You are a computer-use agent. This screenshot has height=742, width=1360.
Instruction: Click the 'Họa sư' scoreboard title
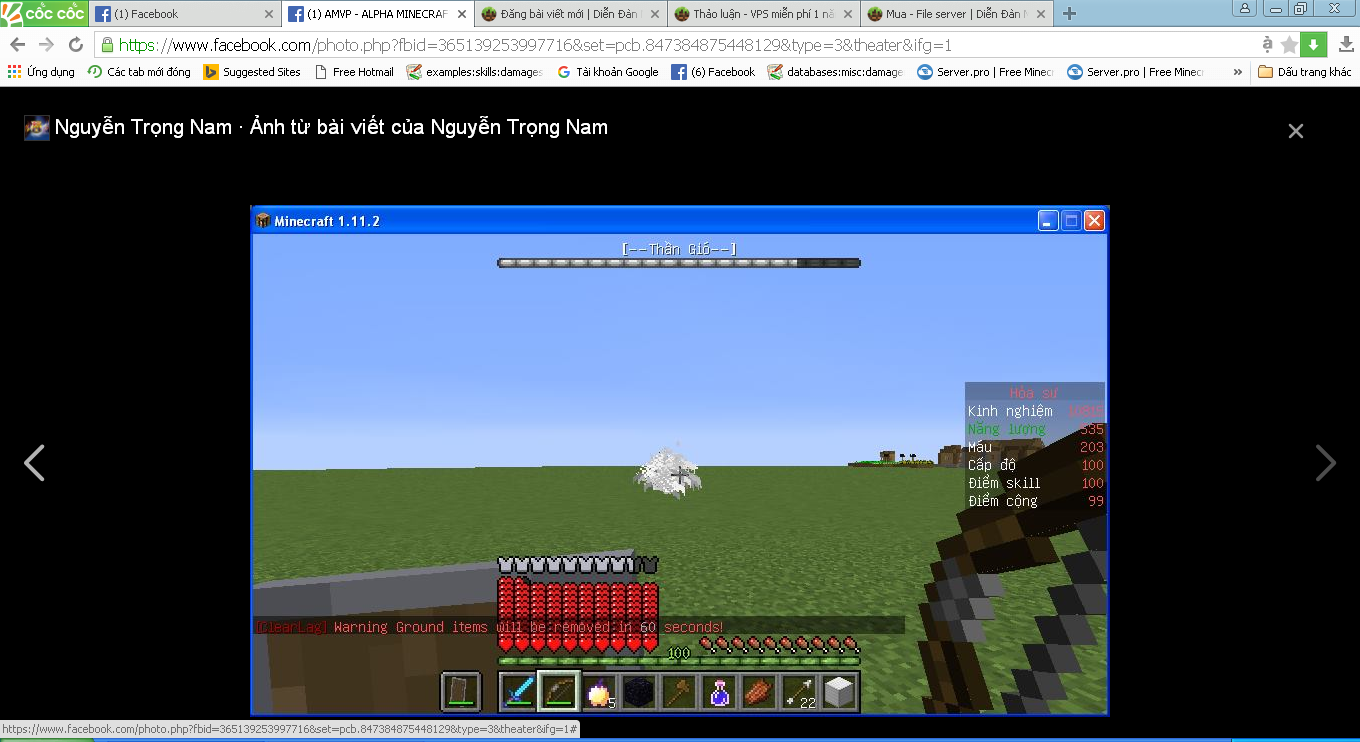(1034, 392)
